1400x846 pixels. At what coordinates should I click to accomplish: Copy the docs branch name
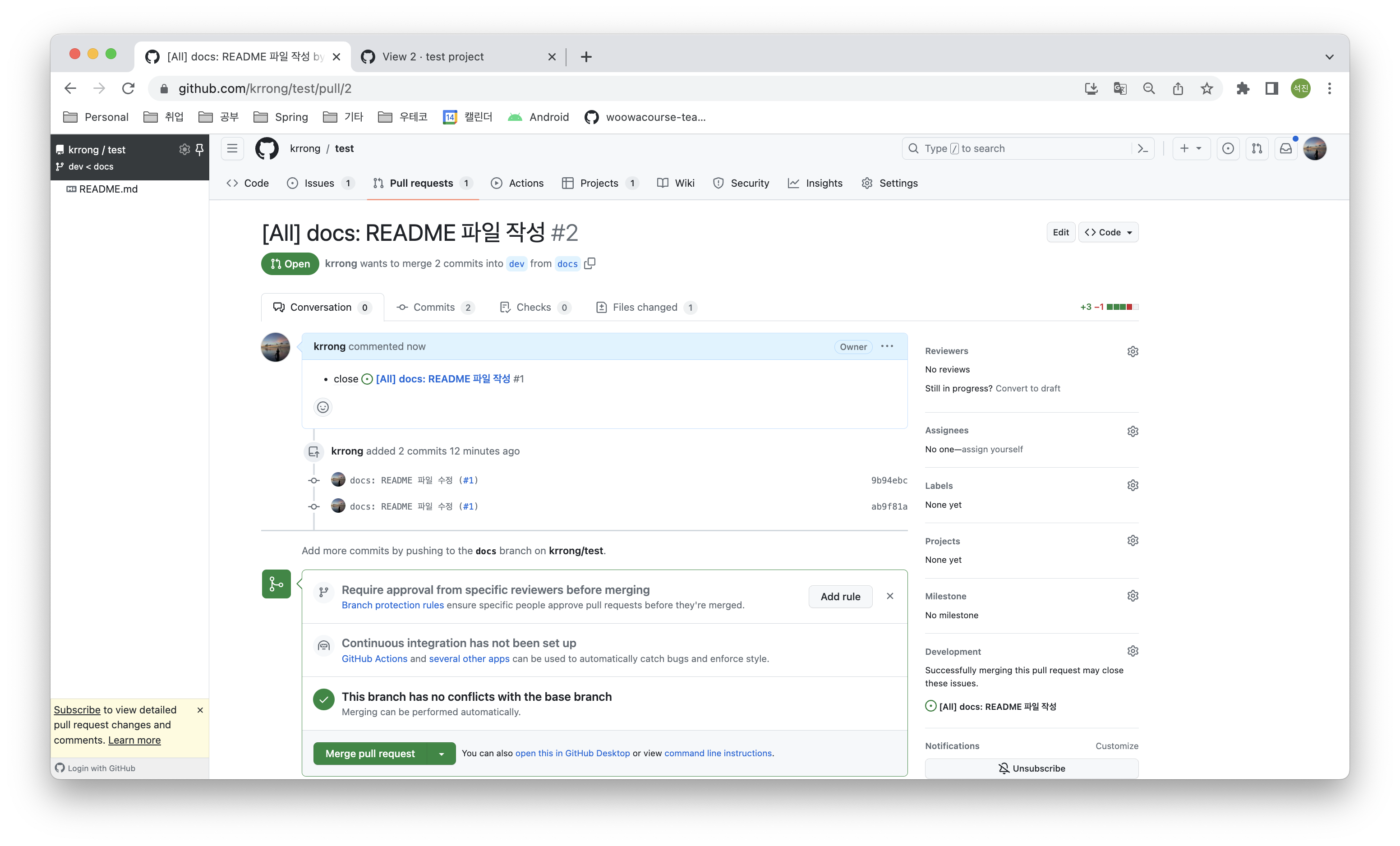tap(590, 264)
